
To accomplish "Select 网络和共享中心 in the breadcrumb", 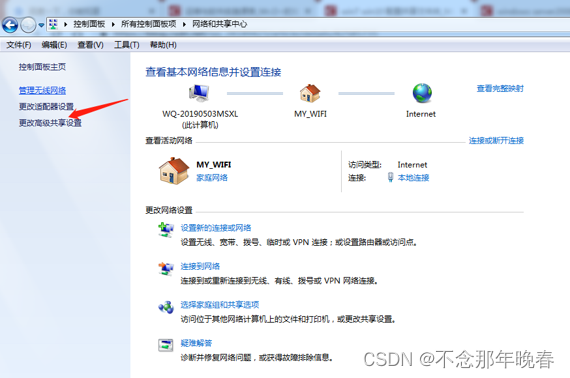I will (220, 24).
